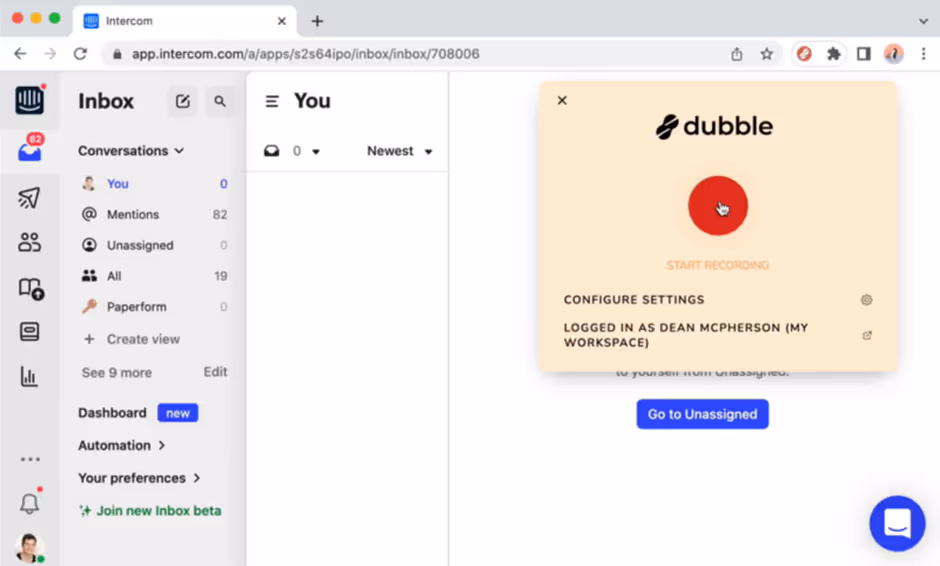
Task: Select the Mentions inbox view
Action: 155,215
